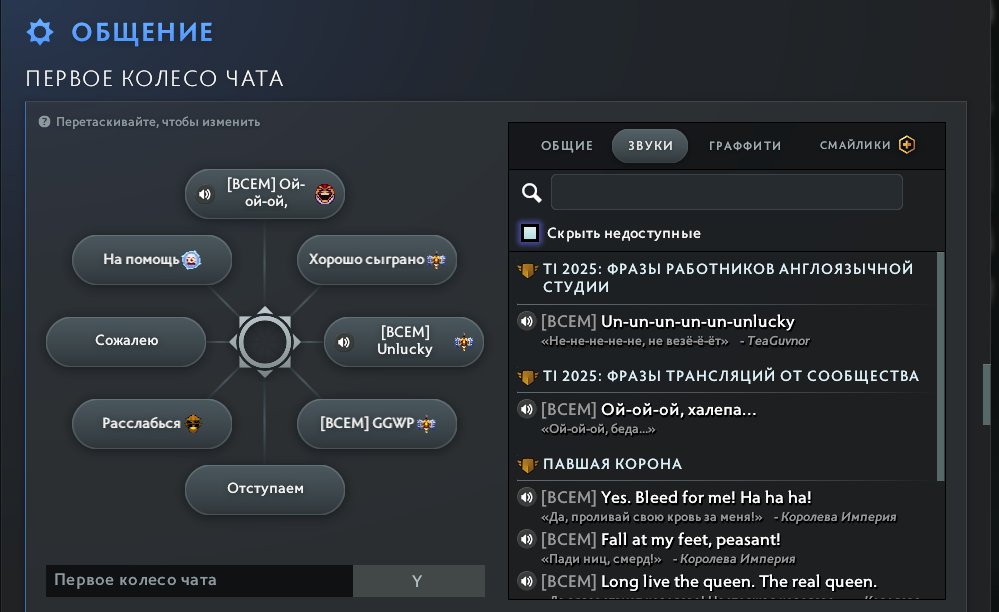Play the 'Fall at my feet, peasant!' sound

tap(526, 539)
